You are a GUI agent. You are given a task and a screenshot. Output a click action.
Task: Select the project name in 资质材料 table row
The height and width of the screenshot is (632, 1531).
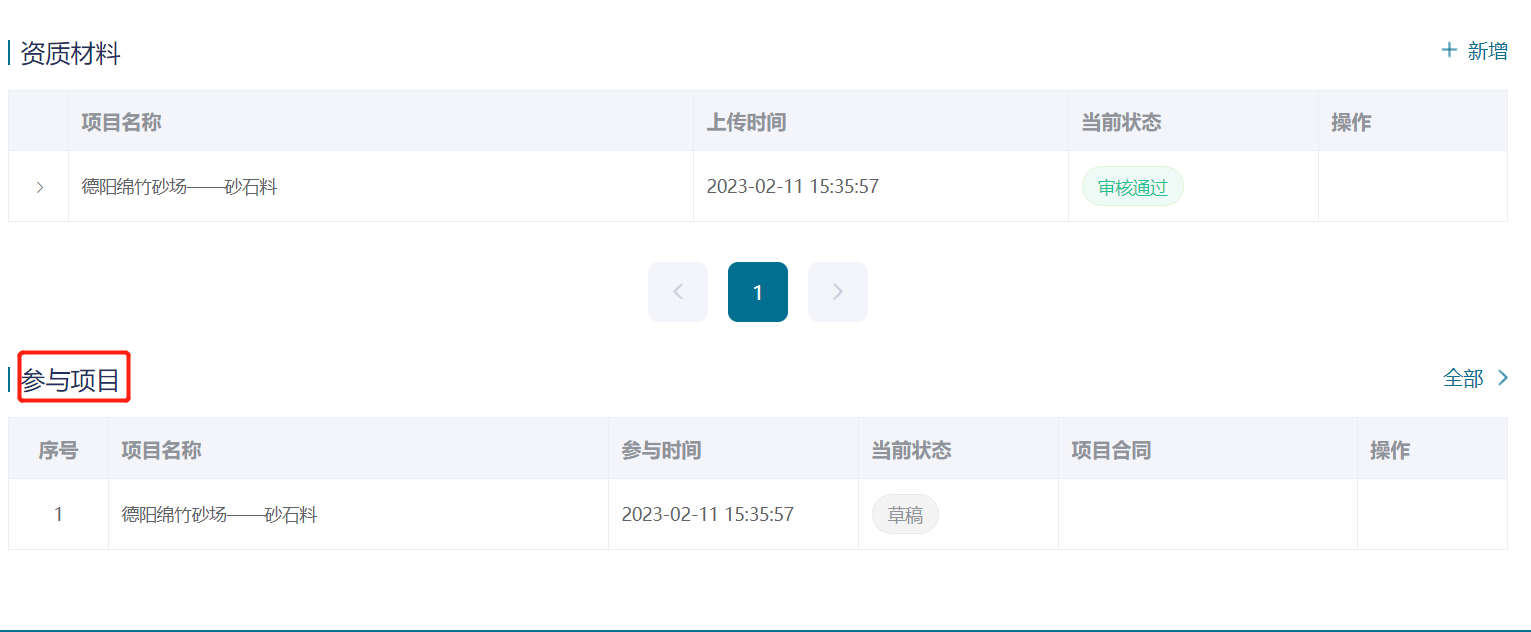point(179,187)
